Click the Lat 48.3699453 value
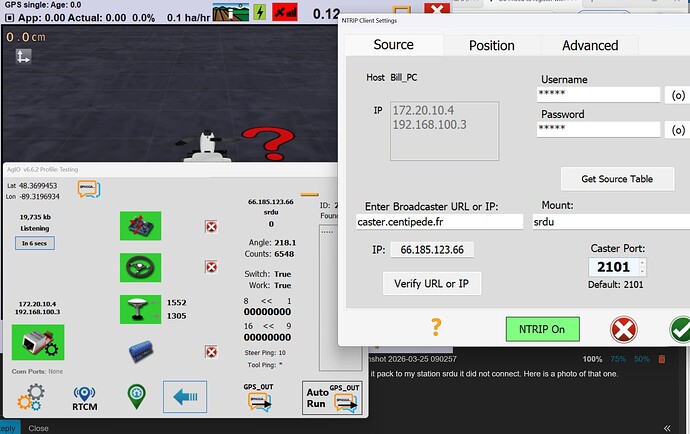Screen dimensions: 690x434 [x=38, y=186]
